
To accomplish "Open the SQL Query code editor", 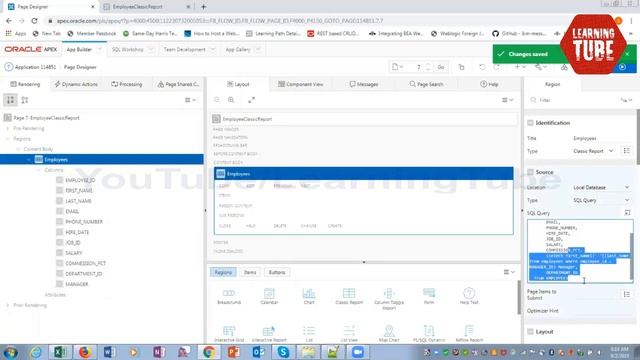I will tap(627, 213).
